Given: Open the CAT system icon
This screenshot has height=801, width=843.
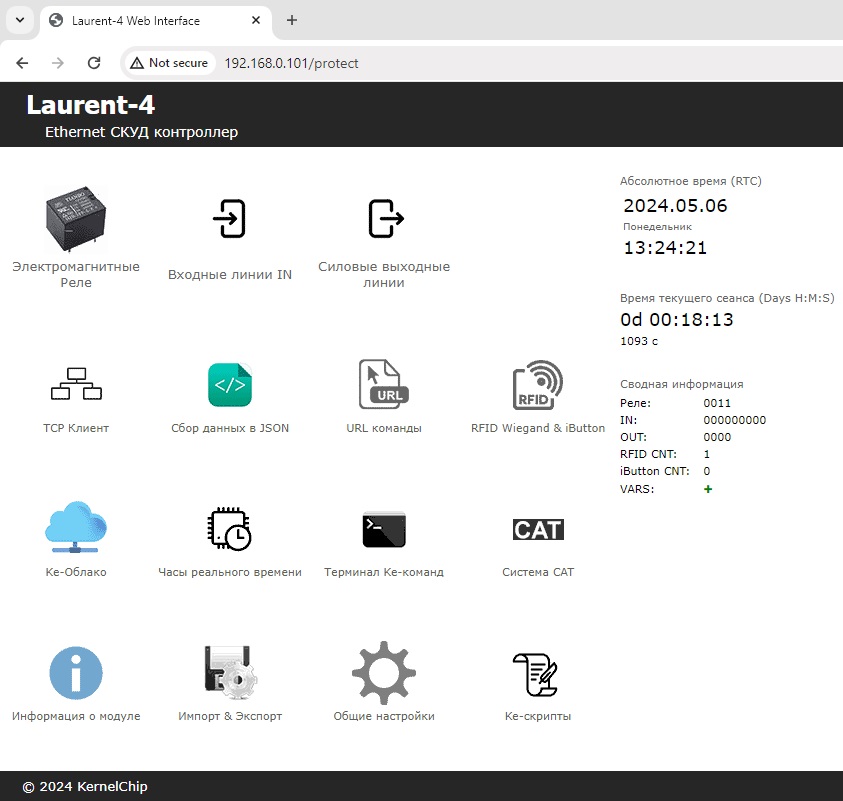Looking at the screenshot, I should click(x=538, y=530).
